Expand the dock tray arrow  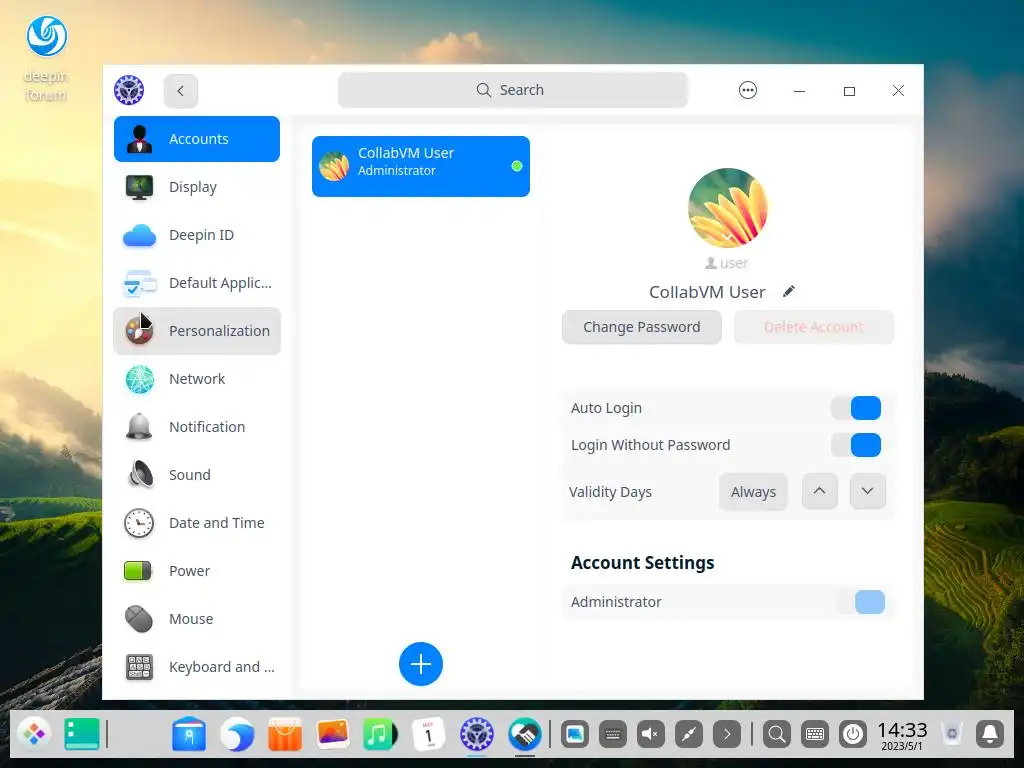727,735
